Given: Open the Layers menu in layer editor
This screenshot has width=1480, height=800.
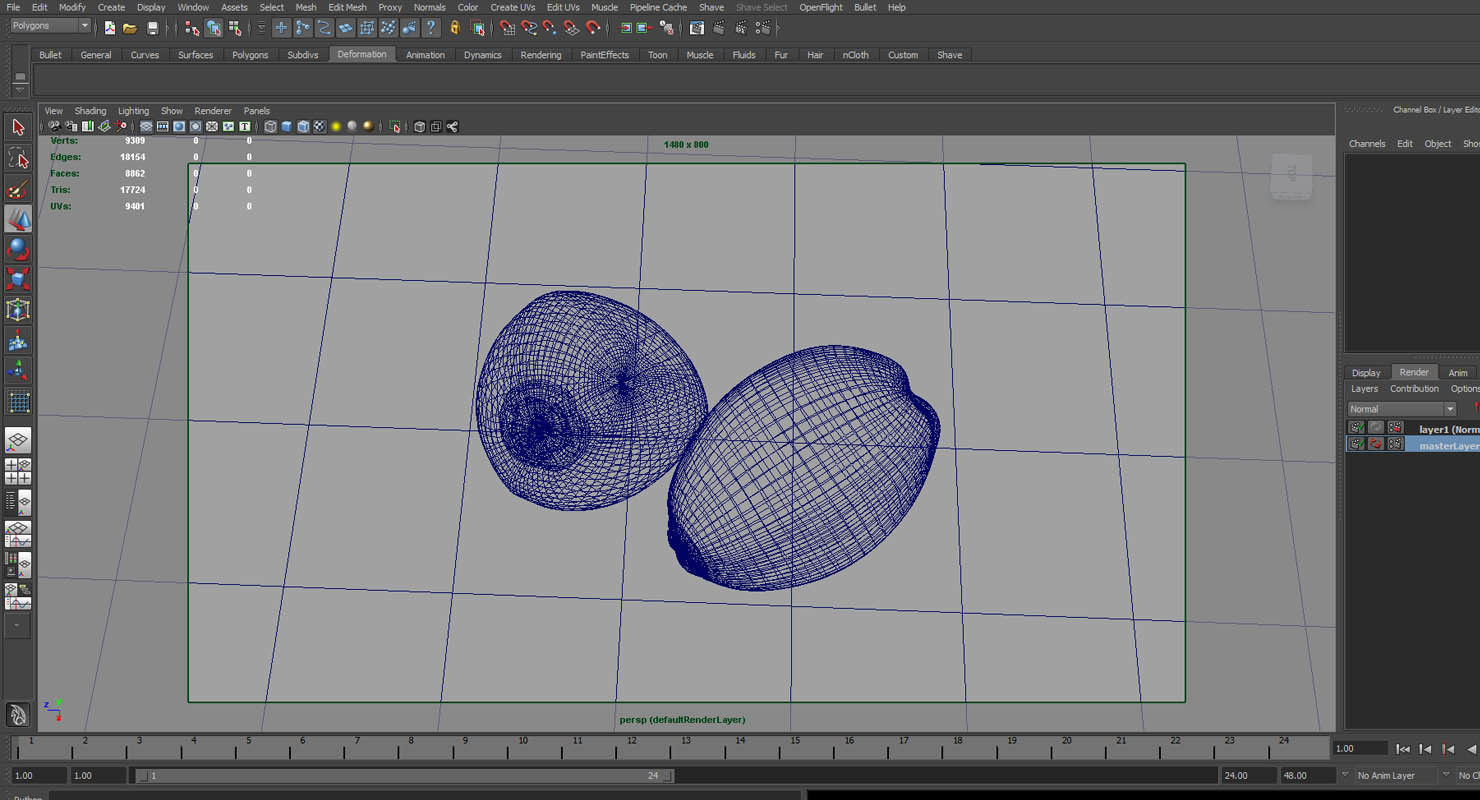Looking at the screenshot, I should (x=1364, y=389).
